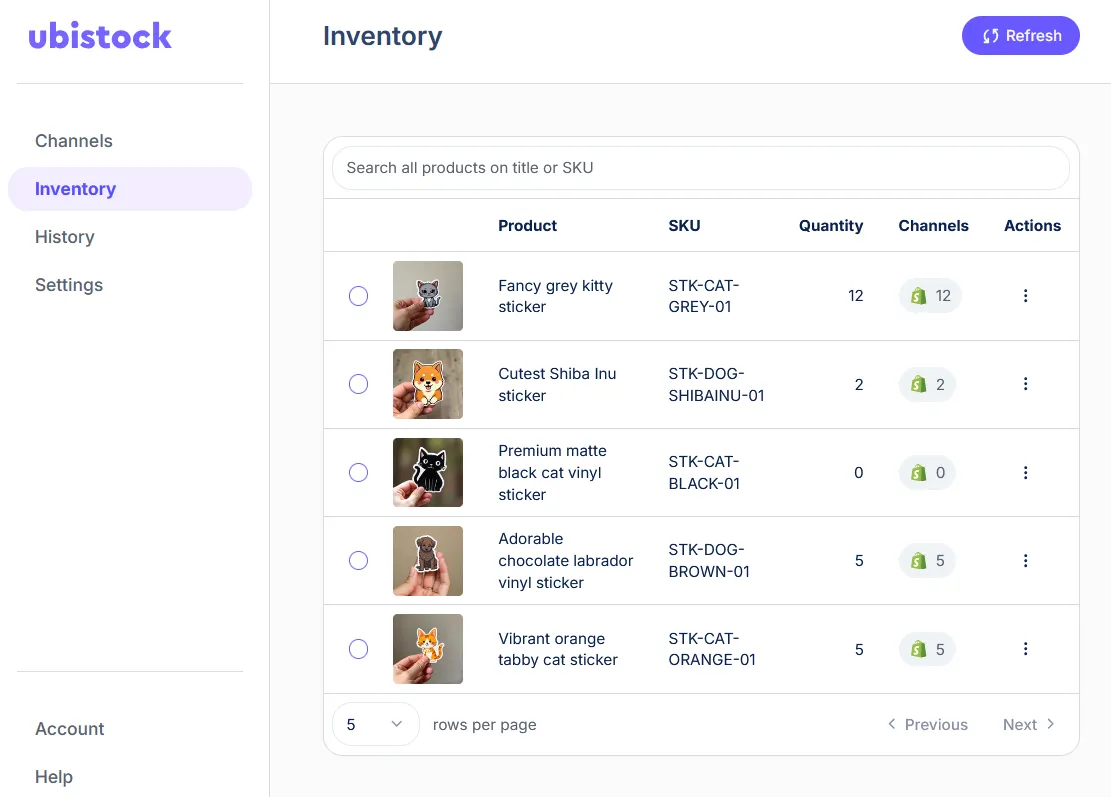1111x797 pixels.
Task: Click the Shopify channel badge for STK-CAT-GREY-01
Action: 930,296
